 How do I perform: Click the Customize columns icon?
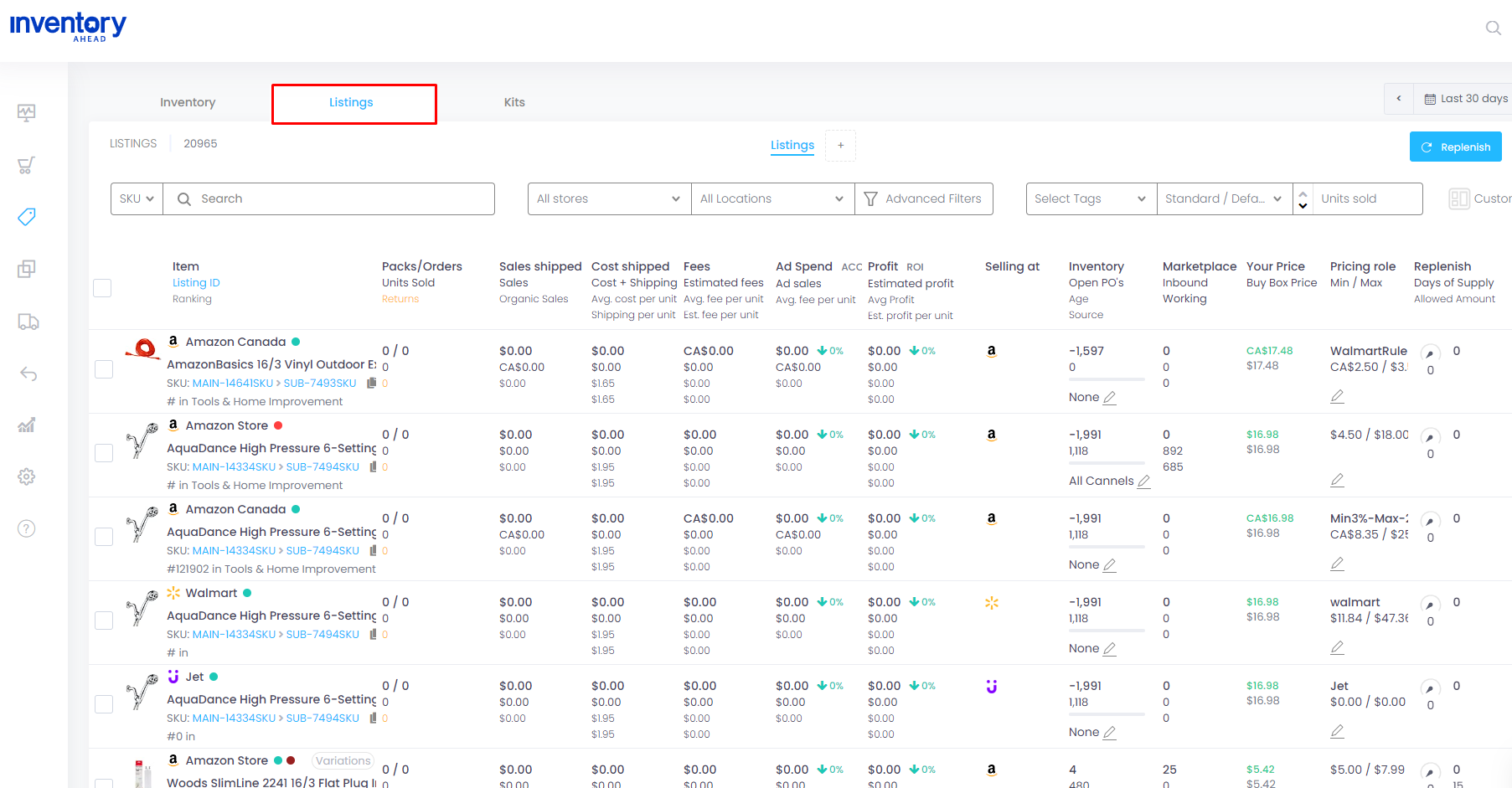[x=1459, y=198]
